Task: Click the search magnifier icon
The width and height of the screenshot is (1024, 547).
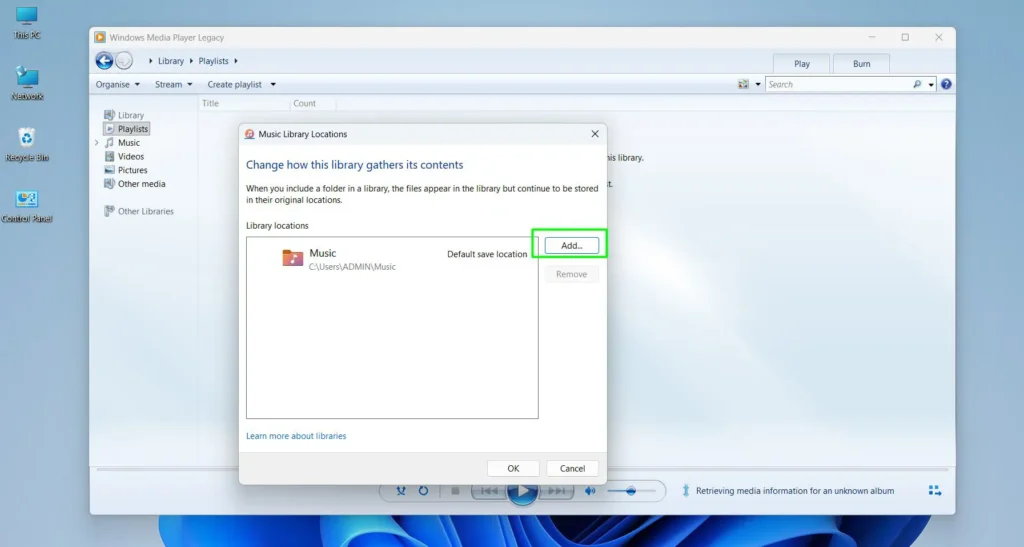Action: point(917,84)
